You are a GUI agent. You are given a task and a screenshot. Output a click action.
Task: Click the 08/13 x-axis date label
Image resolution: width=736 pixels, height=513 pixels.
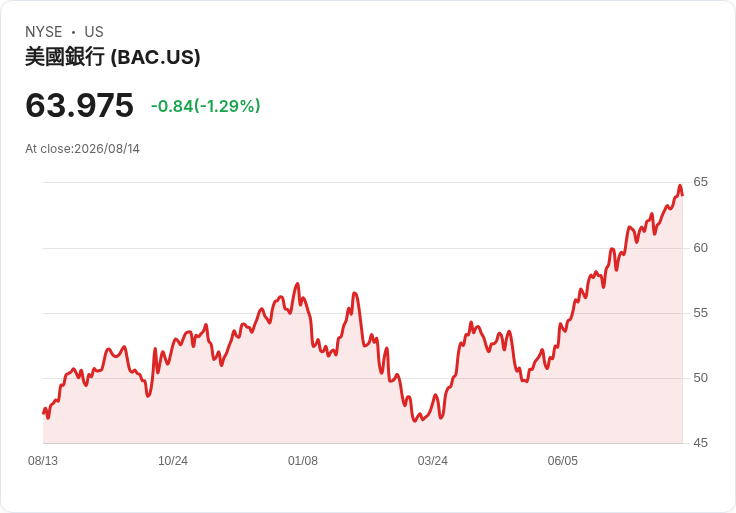pyautogui.click(x=43, y=461)
